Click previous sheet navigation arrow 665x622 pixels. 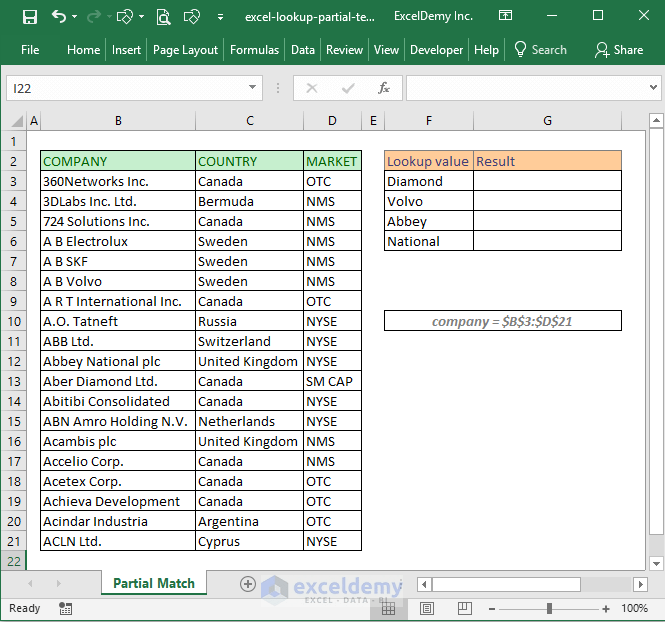click(x=30, y=584)
